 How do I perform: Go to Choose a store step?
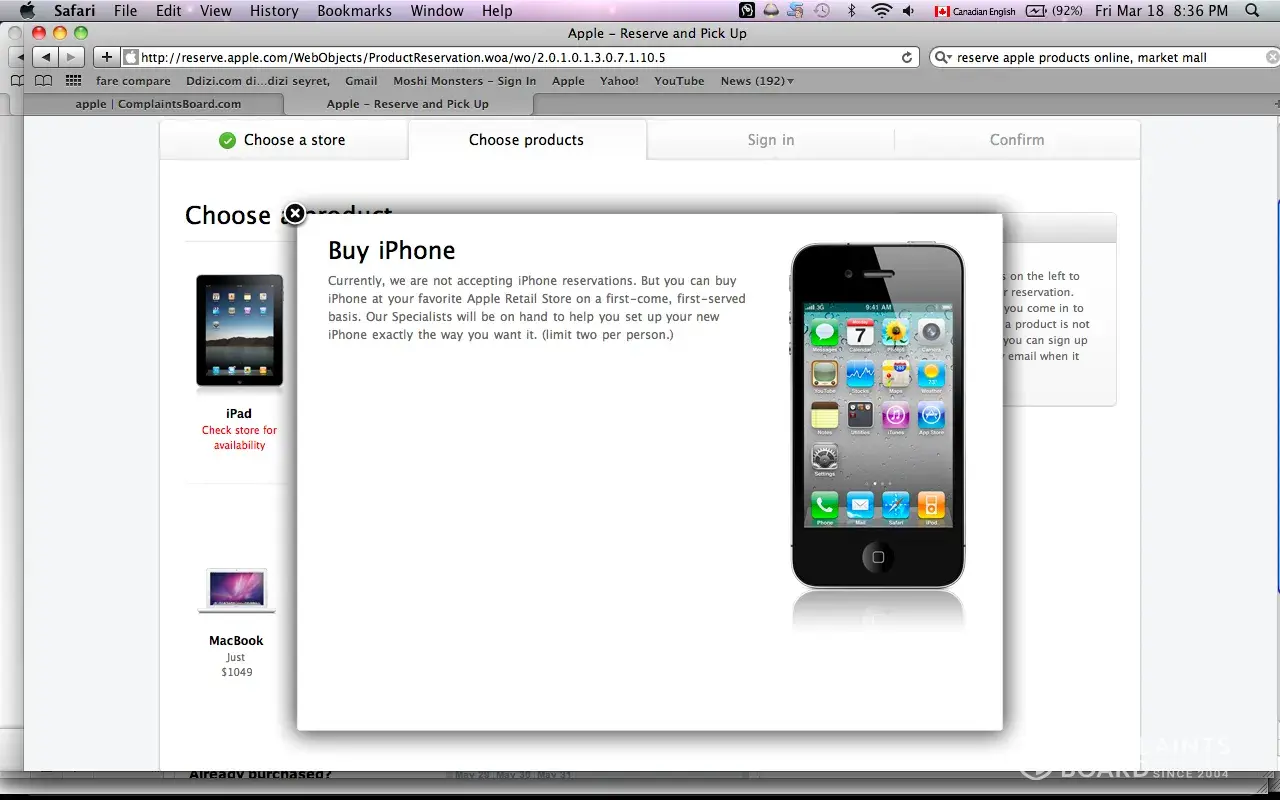click(283, 140)
